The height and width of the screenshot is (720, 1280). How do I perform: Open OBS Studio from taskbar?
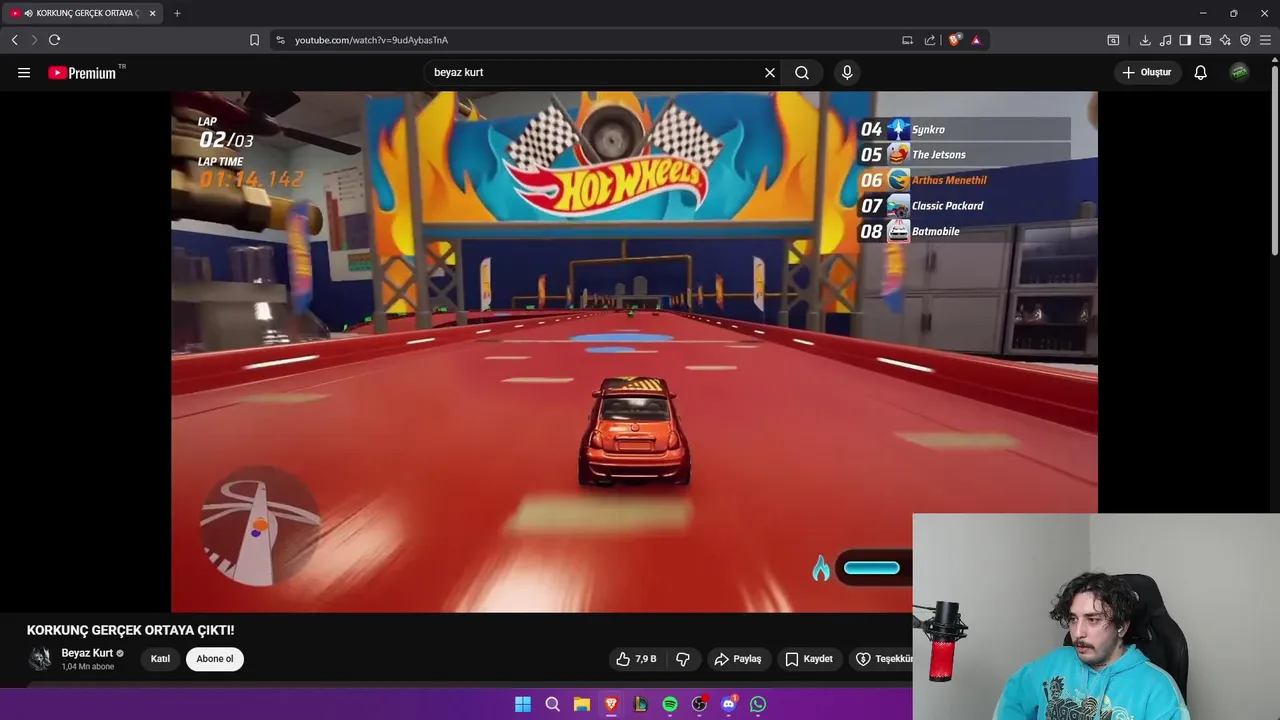[699, 704]
